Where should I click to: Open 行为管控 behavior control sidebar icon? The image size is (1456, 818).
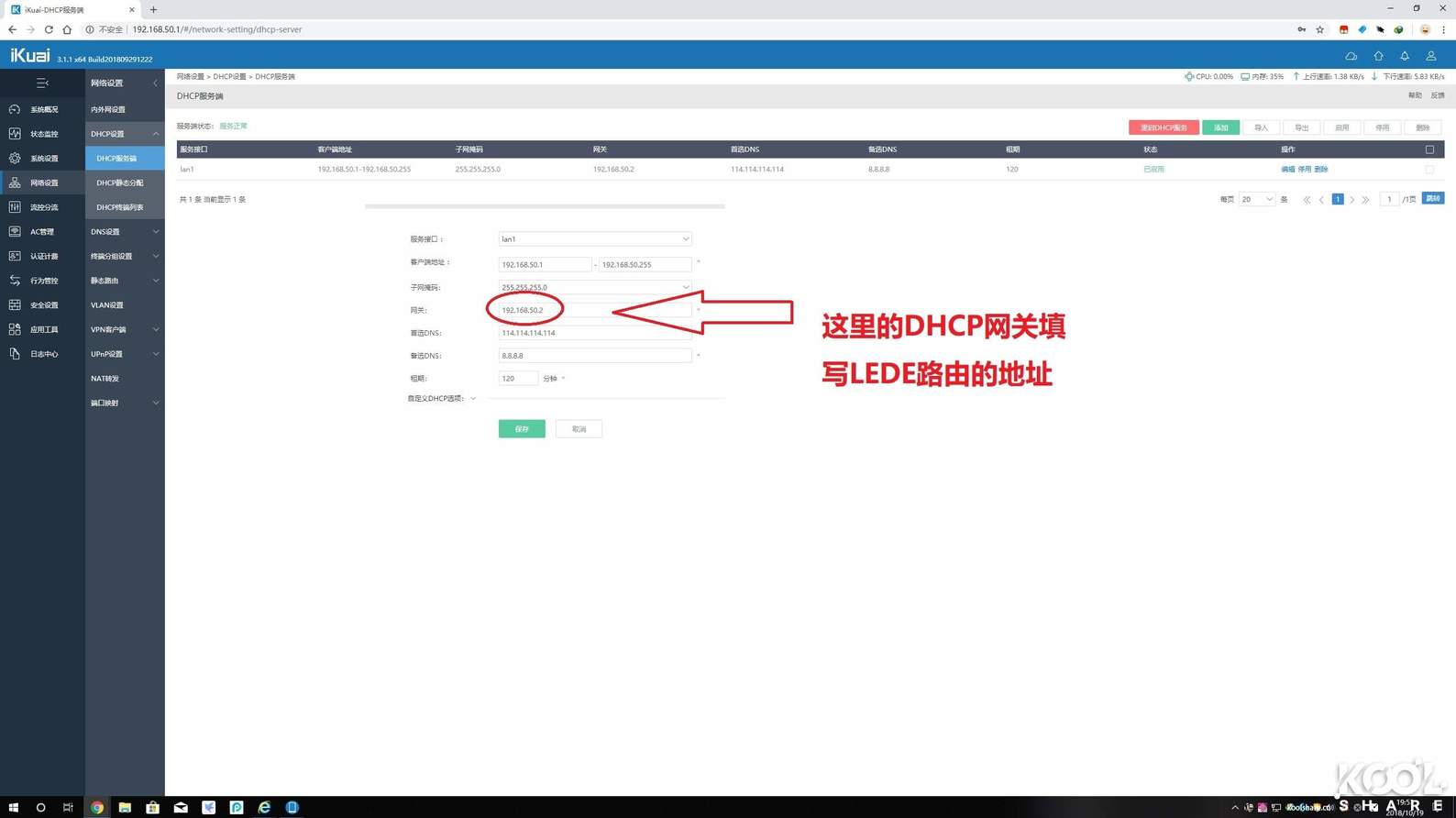[x=15, y=281]
